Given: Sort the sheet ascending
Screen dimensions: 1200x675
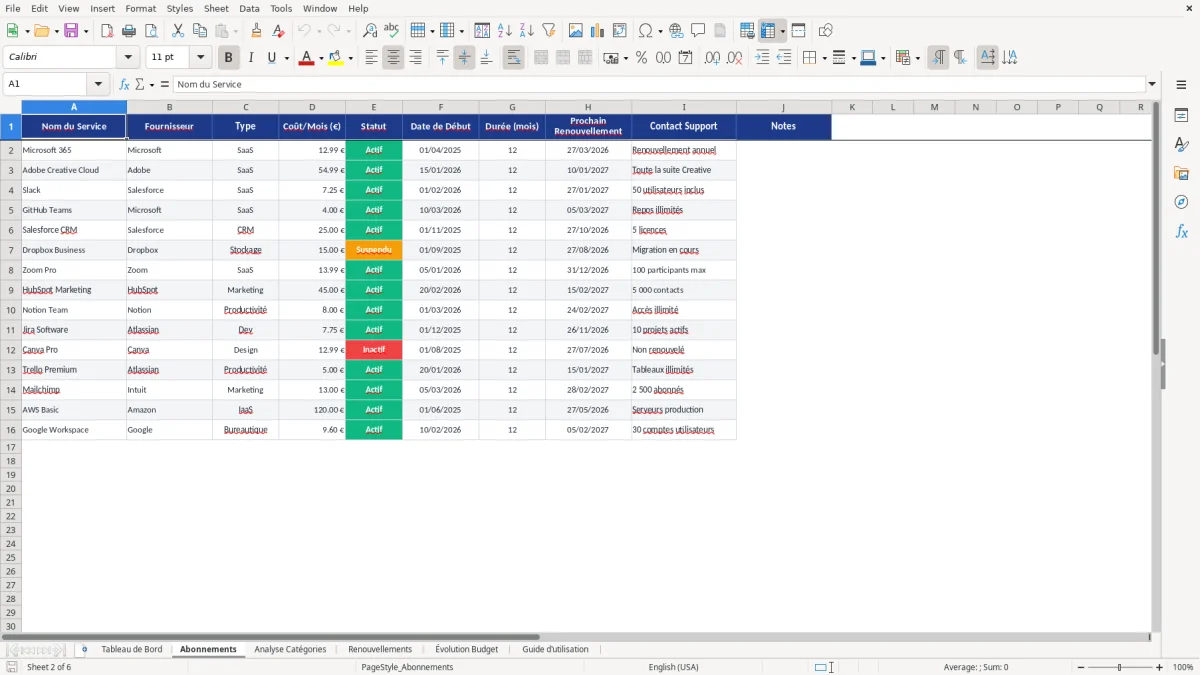Looking at the screenshot, I should pos(503,30).
